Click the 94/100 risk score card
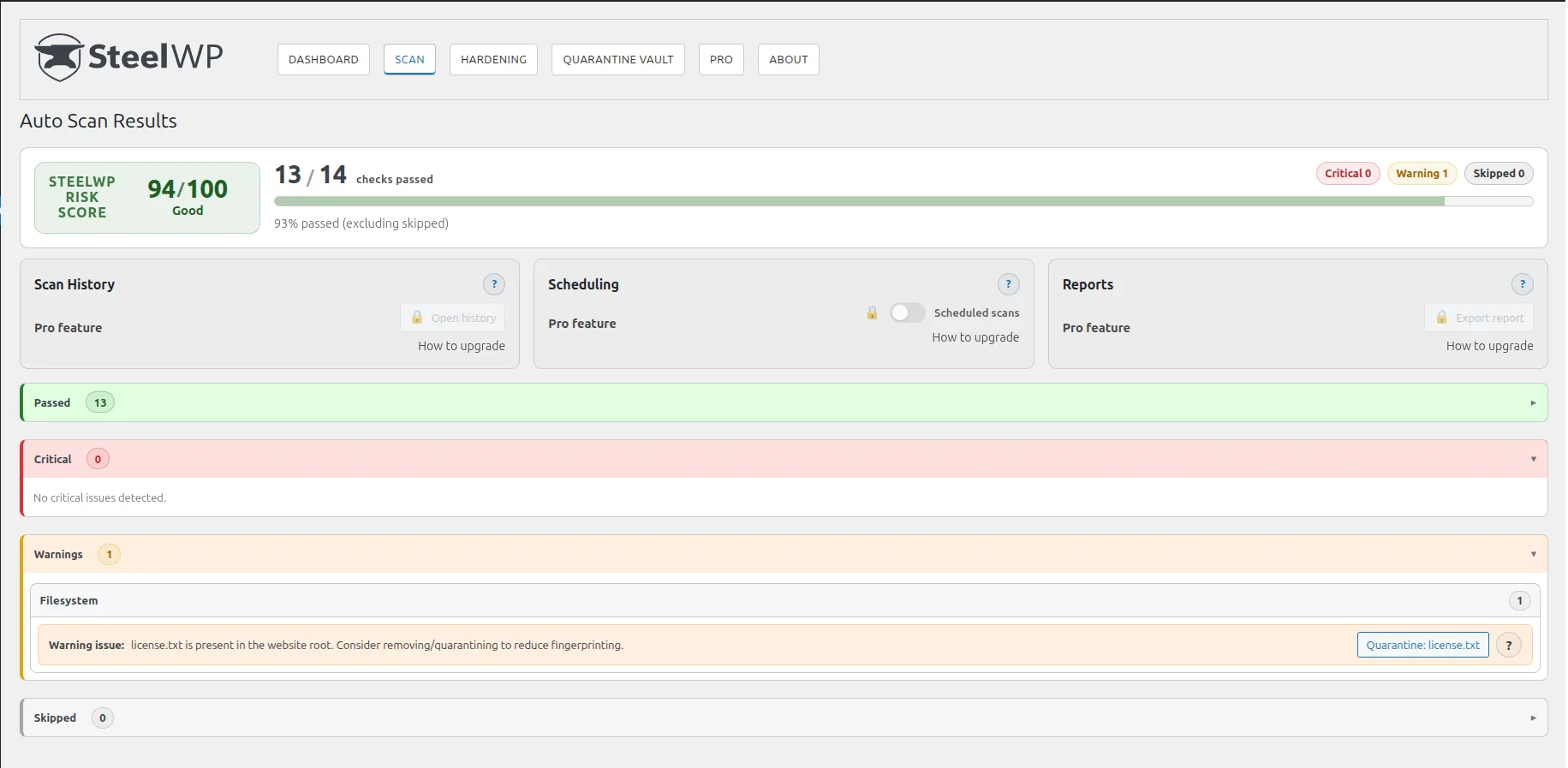 point(147,198)
